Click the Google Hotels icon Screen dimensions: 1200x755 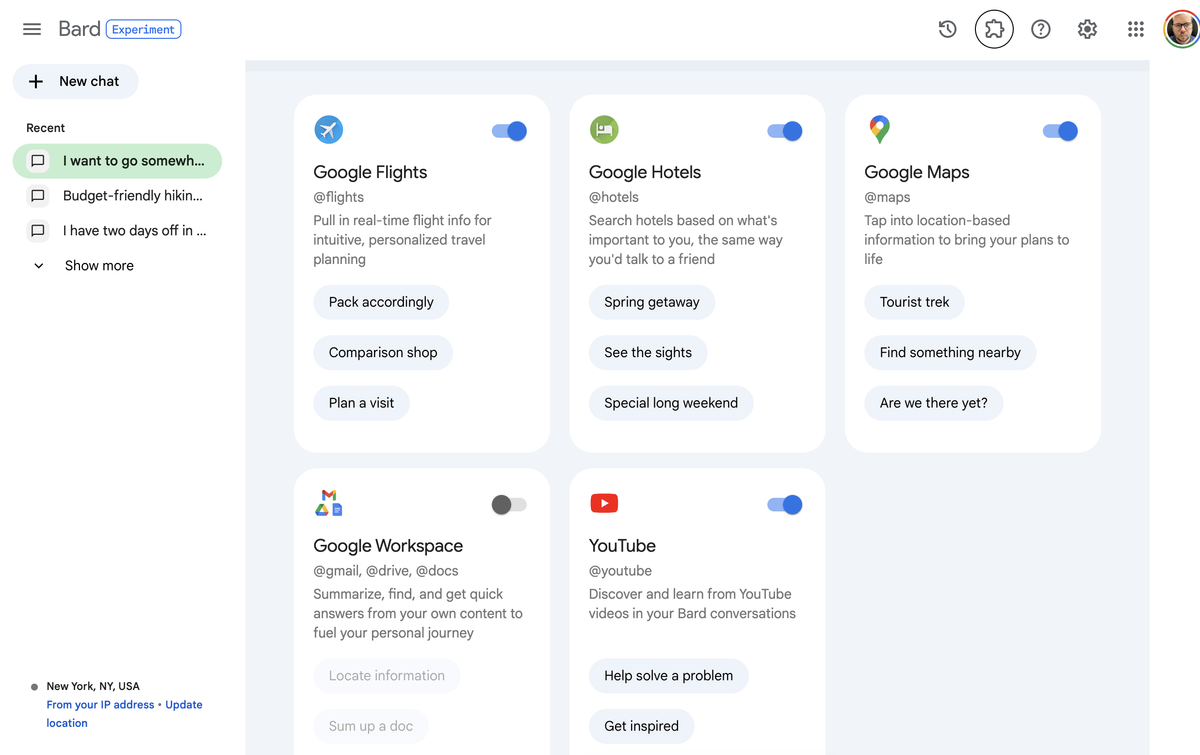[x=604, y=129]
